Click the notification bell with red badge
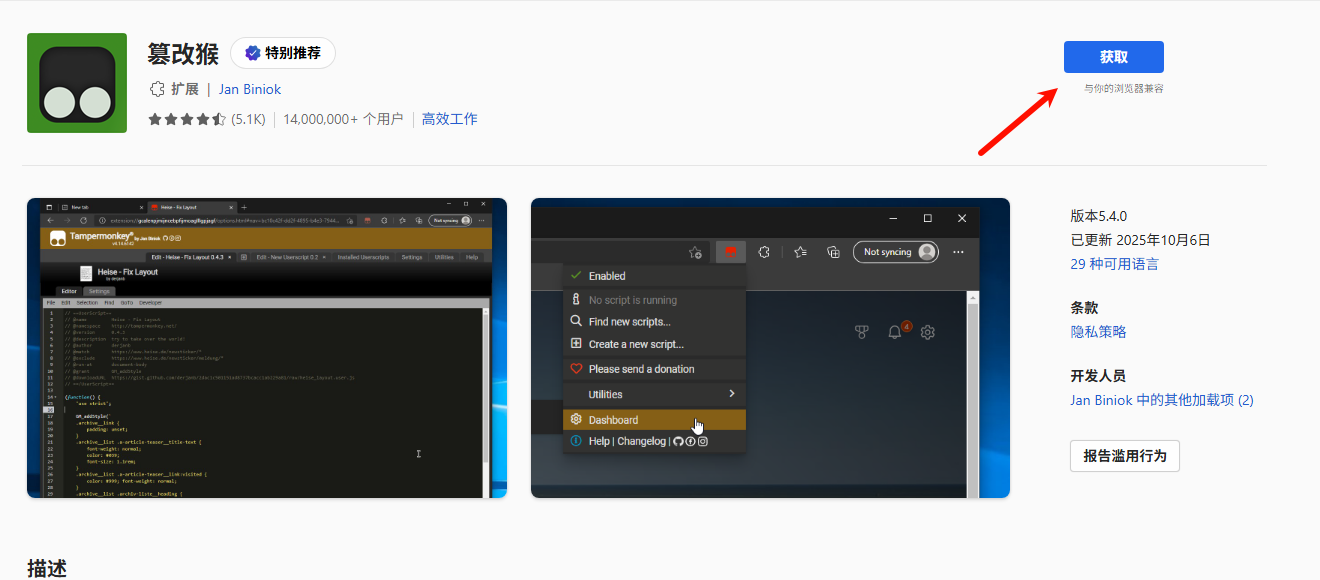The width and height of the screenshot is (1320, 580). coord(896,332)
